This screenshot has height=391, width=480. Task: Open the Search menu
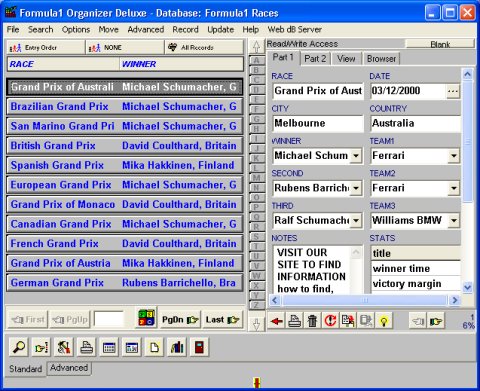[41, 29]
